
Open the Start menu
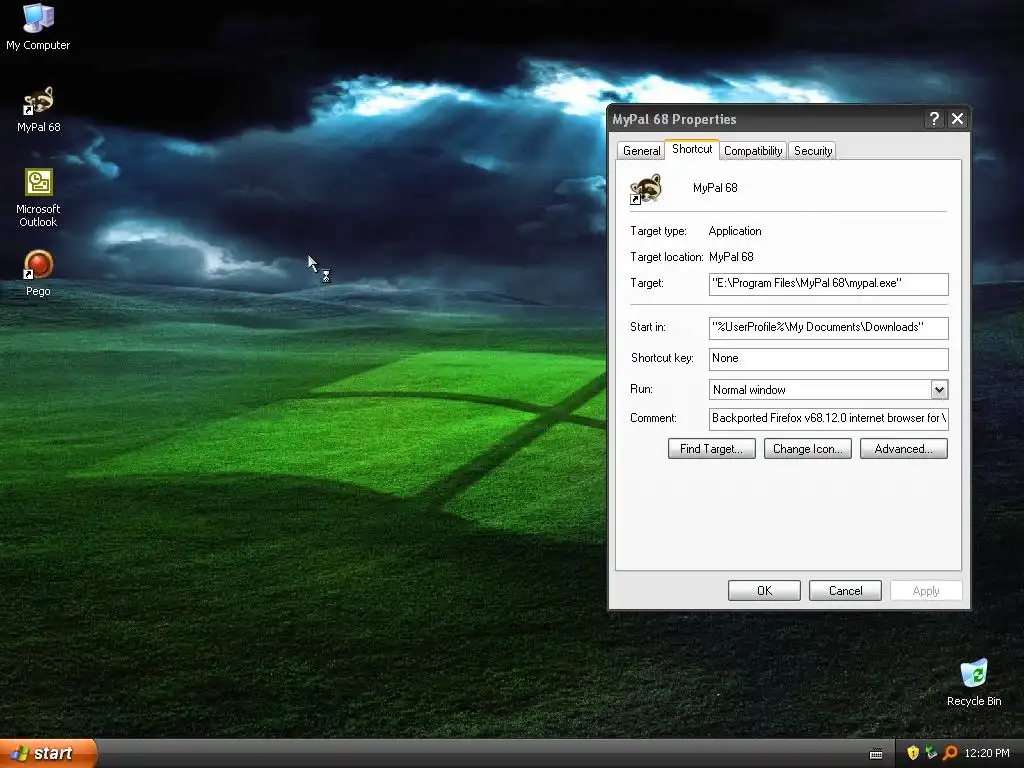(x=48, y=753)
